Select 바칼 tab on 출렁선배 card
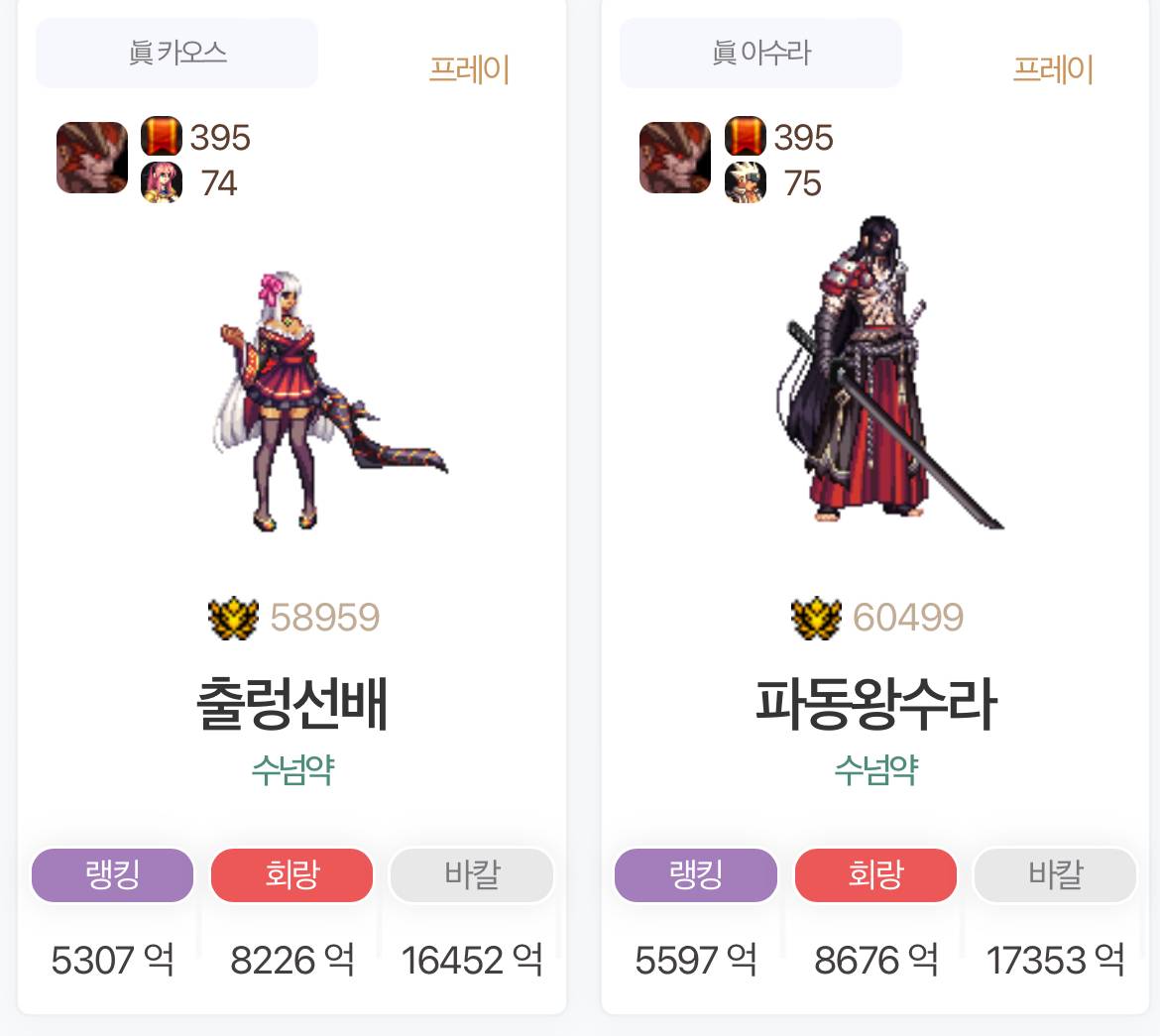This screenshot has width=1160, height=1036. (472, 875)
